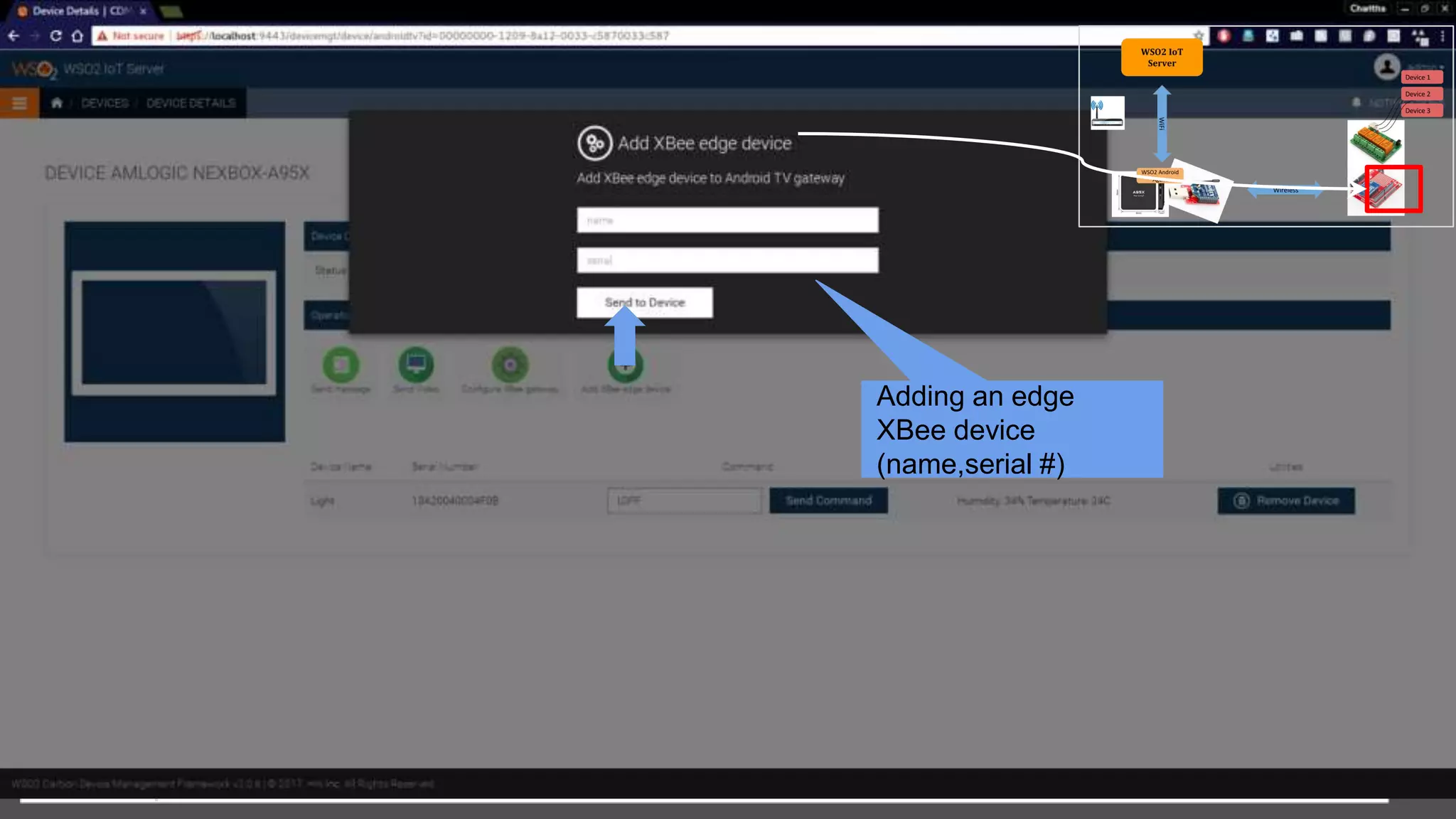Click the Light device name cell
1456x819 pixels.
[322, 500]
